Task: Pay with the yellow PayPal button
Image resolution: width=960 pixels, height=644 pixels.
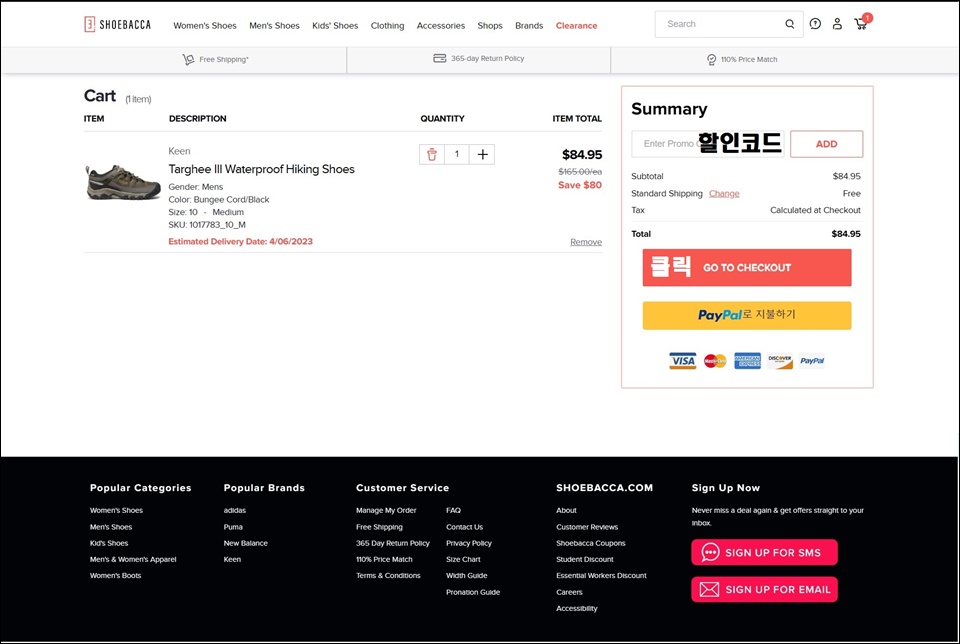Action: [x=747, y=315]
